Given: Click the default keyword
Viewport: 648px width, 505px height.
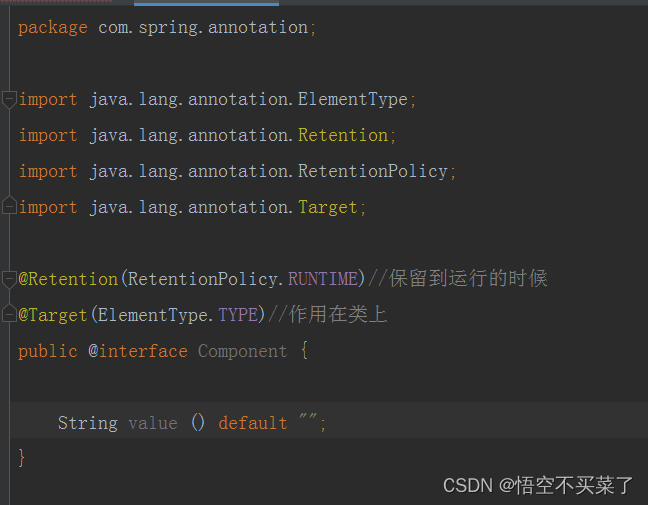Looking at the screenshot, I should [x=253, y=423].
